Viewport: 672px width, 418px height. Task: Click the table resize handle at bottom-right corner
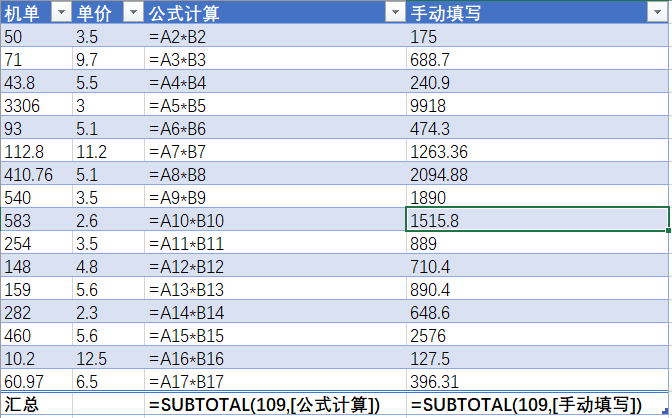(666, 410)
